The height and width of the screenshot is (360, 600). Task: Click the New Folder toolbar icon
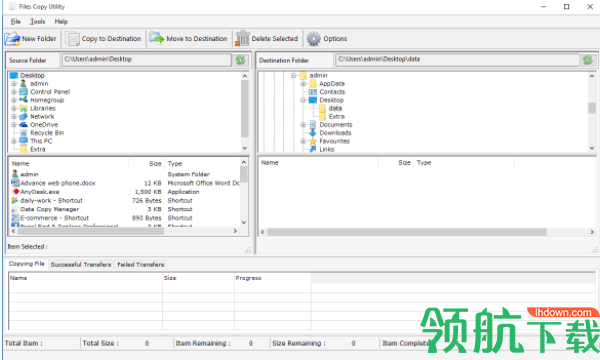tap(12, 39)
